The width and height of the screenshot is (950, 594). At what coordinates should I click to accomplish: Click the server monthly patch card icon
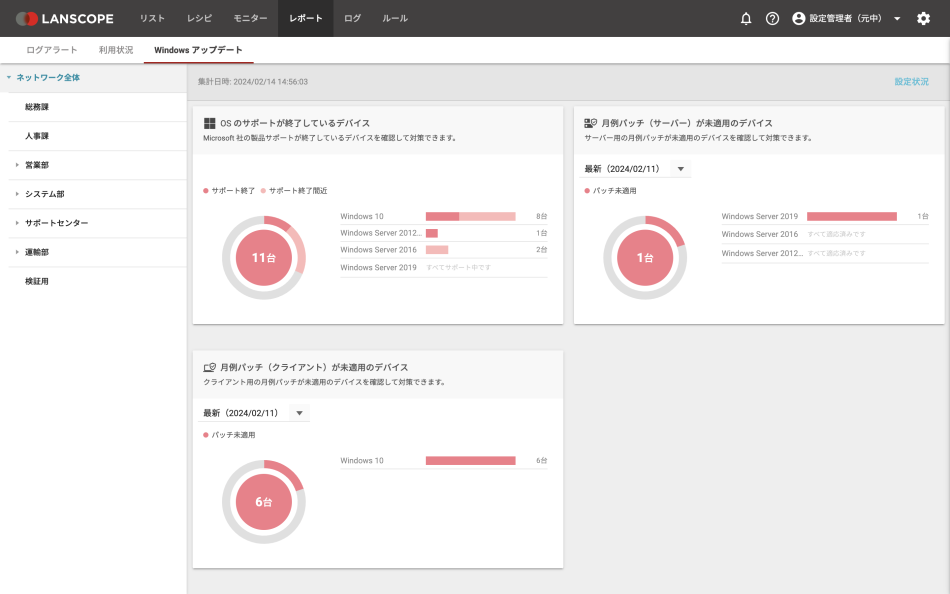coord(591,123)
